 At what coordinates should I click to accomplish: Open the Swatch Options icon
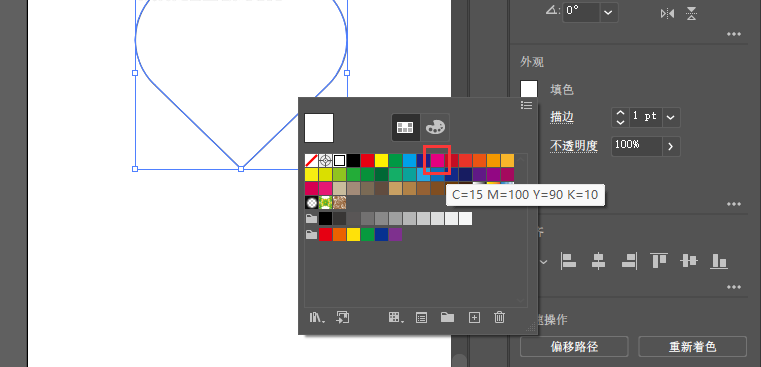pyautogui.click(x=422, y=317)
